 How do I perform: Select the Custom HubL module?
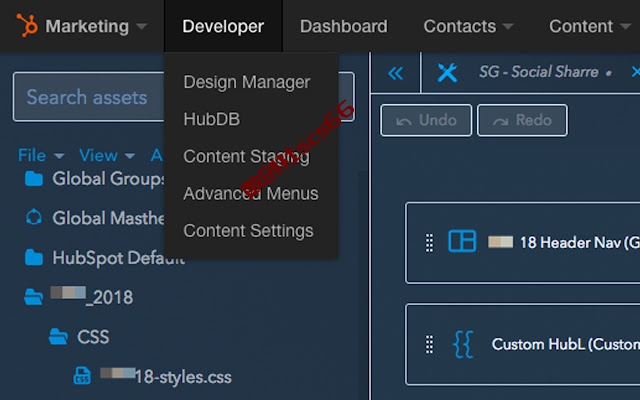click(522, 344)
